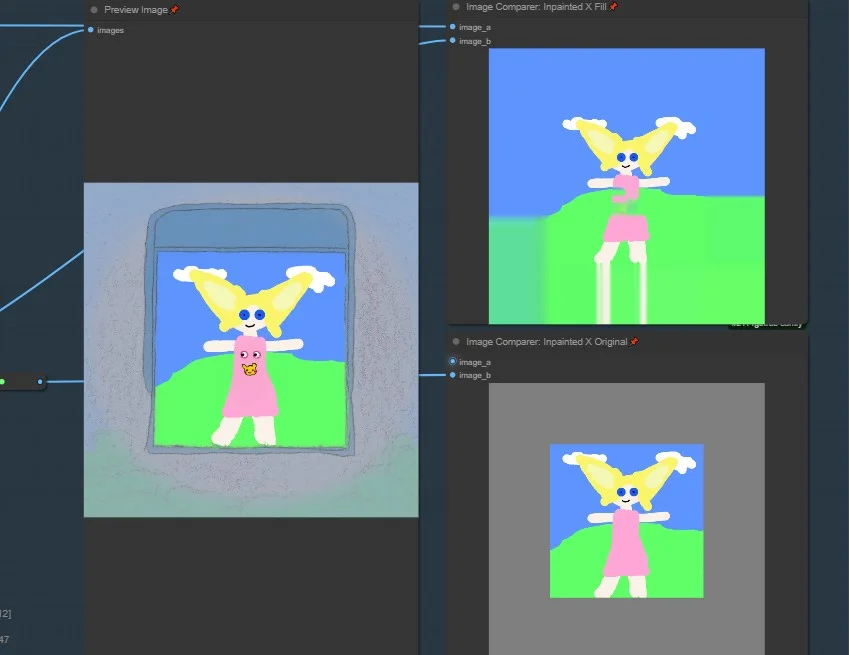
Task: Select the images input socket on Preview Image
Action: 90,30
